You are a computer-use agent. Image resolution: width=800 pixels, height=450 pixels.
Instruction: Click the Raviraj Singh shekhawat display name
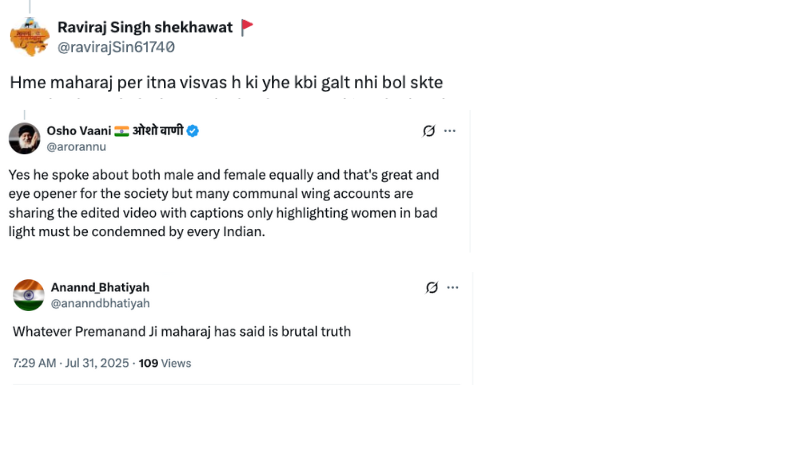144,28
